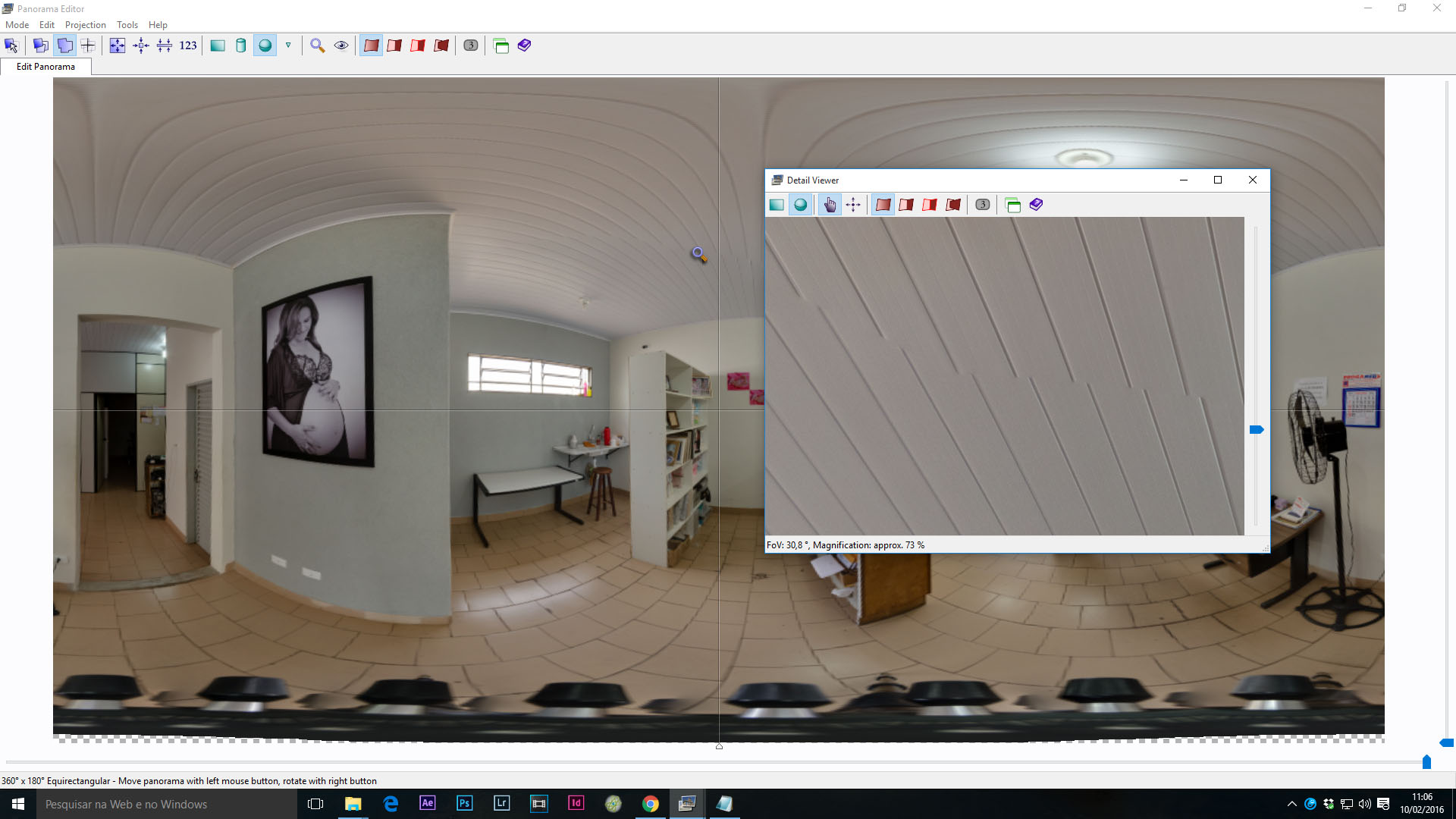Click the move crosshair tool in Detail Viewer
Viewport: 1456px width, 819px height.
pos(853,205)
